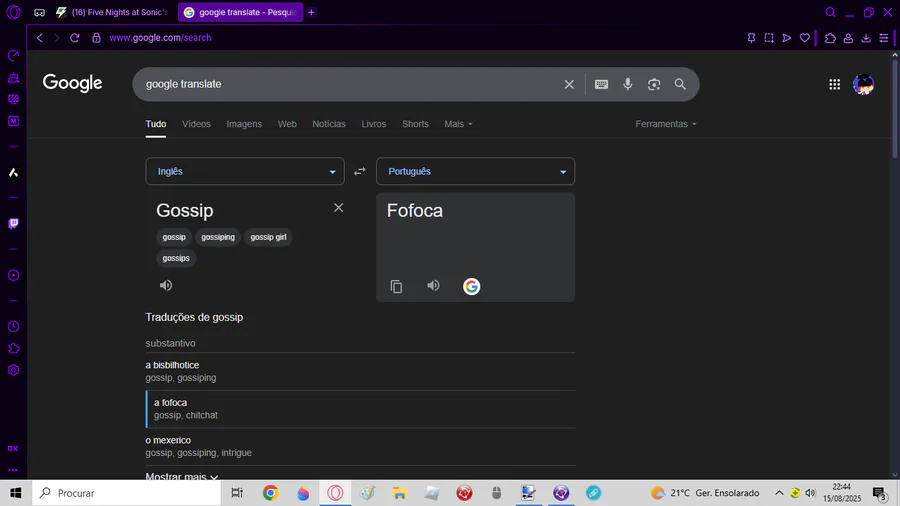The height and width of the screenshot is (506, 900).
Task: Switch to the Livros results tab
Action: pyautogui.click(x=374, y=124)
